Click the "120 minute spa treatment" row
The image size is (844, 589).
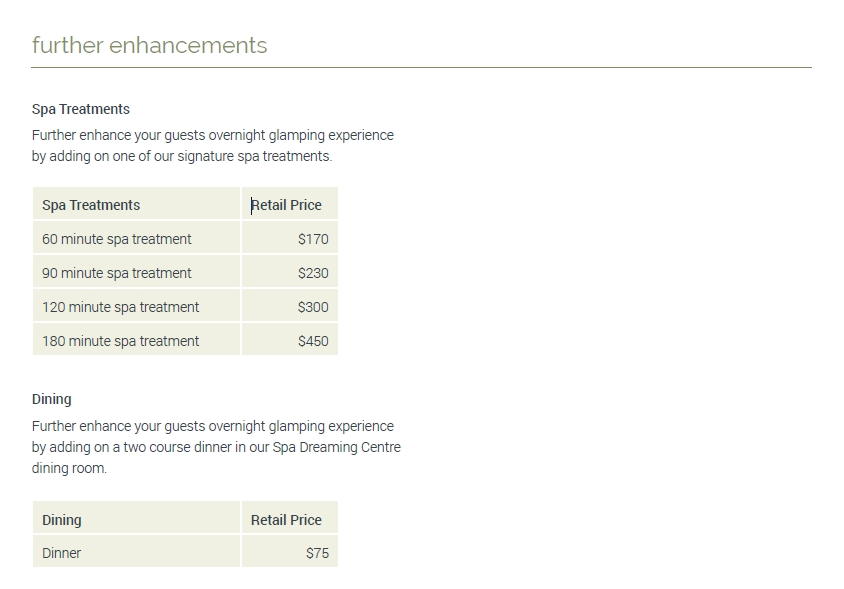tap(121, 307)
